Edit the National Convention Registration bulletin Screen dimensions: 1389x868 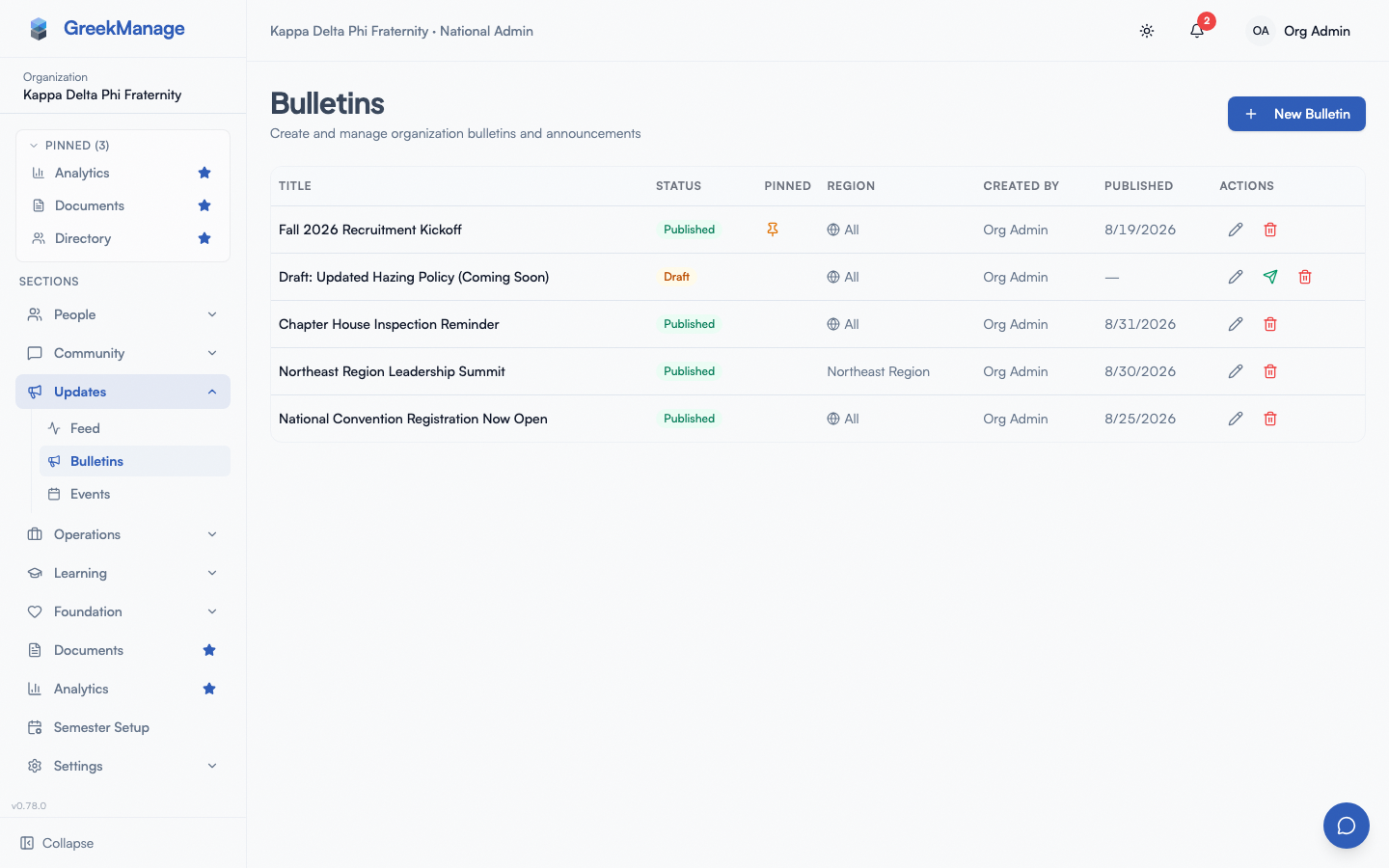click(x=1236, y=419)
